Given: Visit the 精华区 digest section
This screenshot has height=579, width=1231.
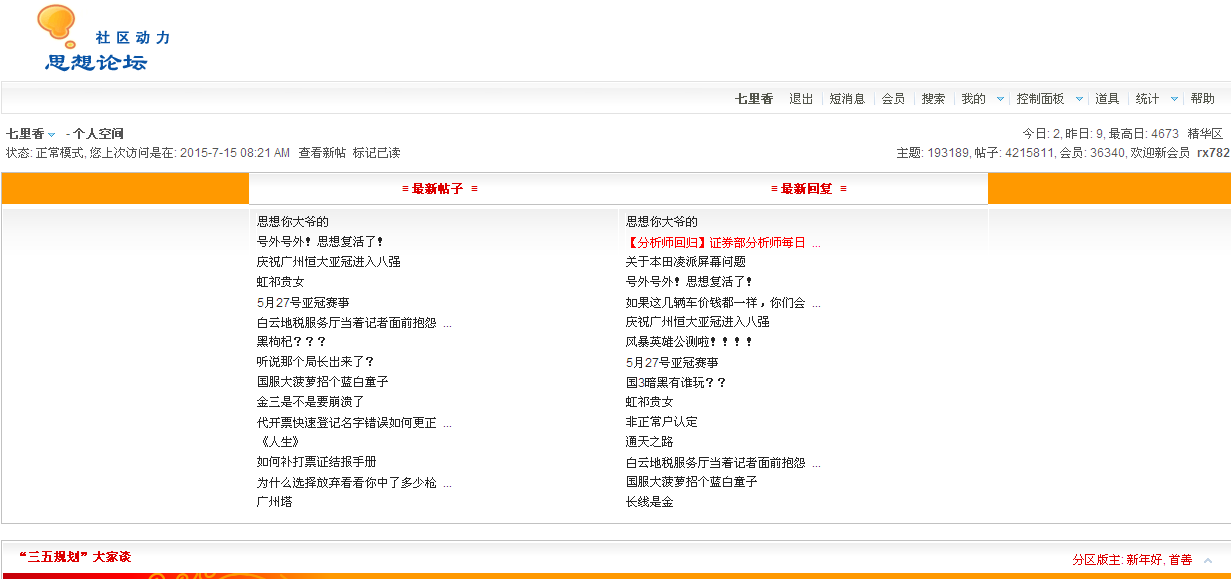Looking at the screenshot, I should click(x=1203, y=133).
